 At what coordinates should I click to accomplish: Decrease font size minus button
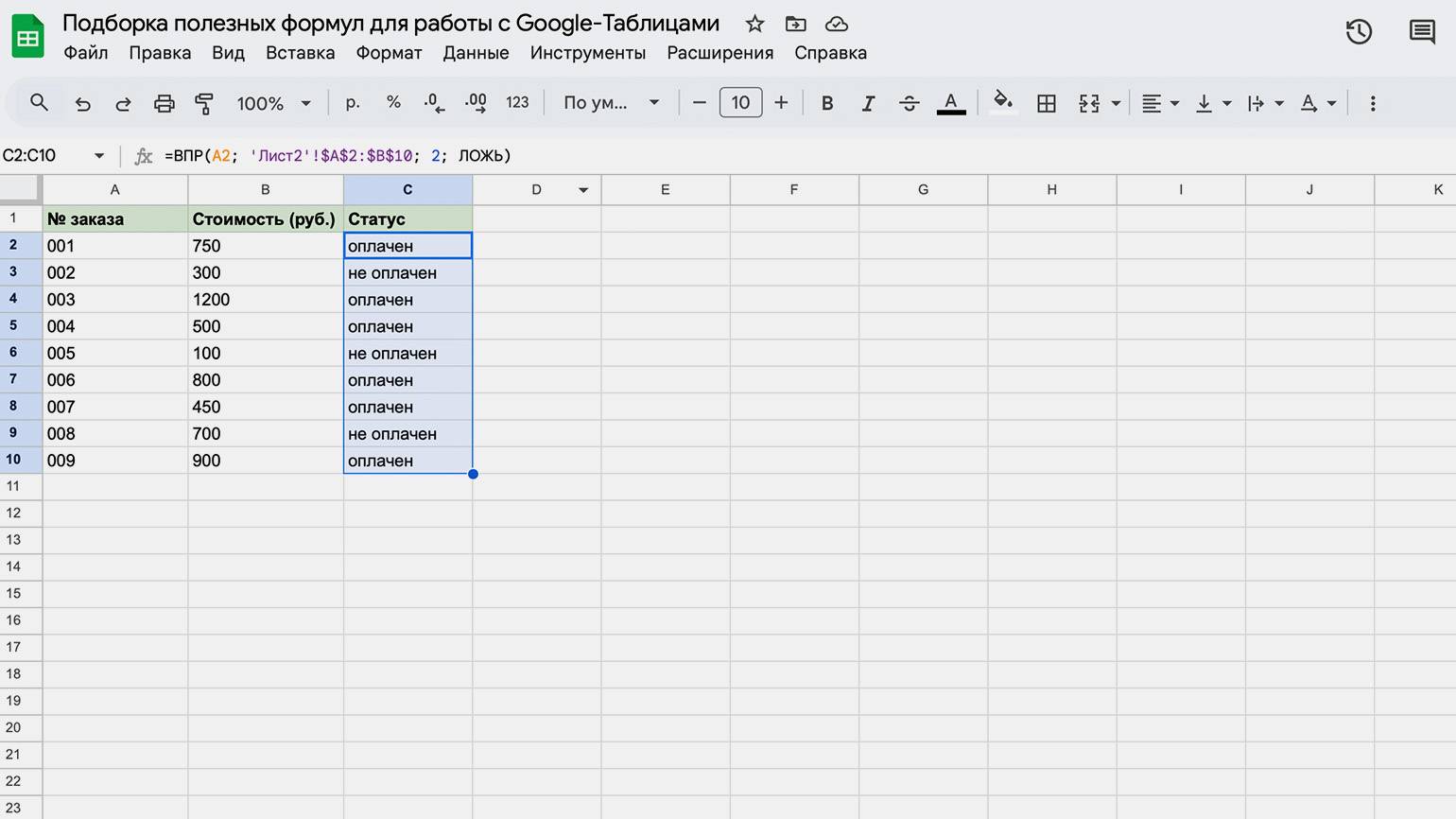coord(700,102)
